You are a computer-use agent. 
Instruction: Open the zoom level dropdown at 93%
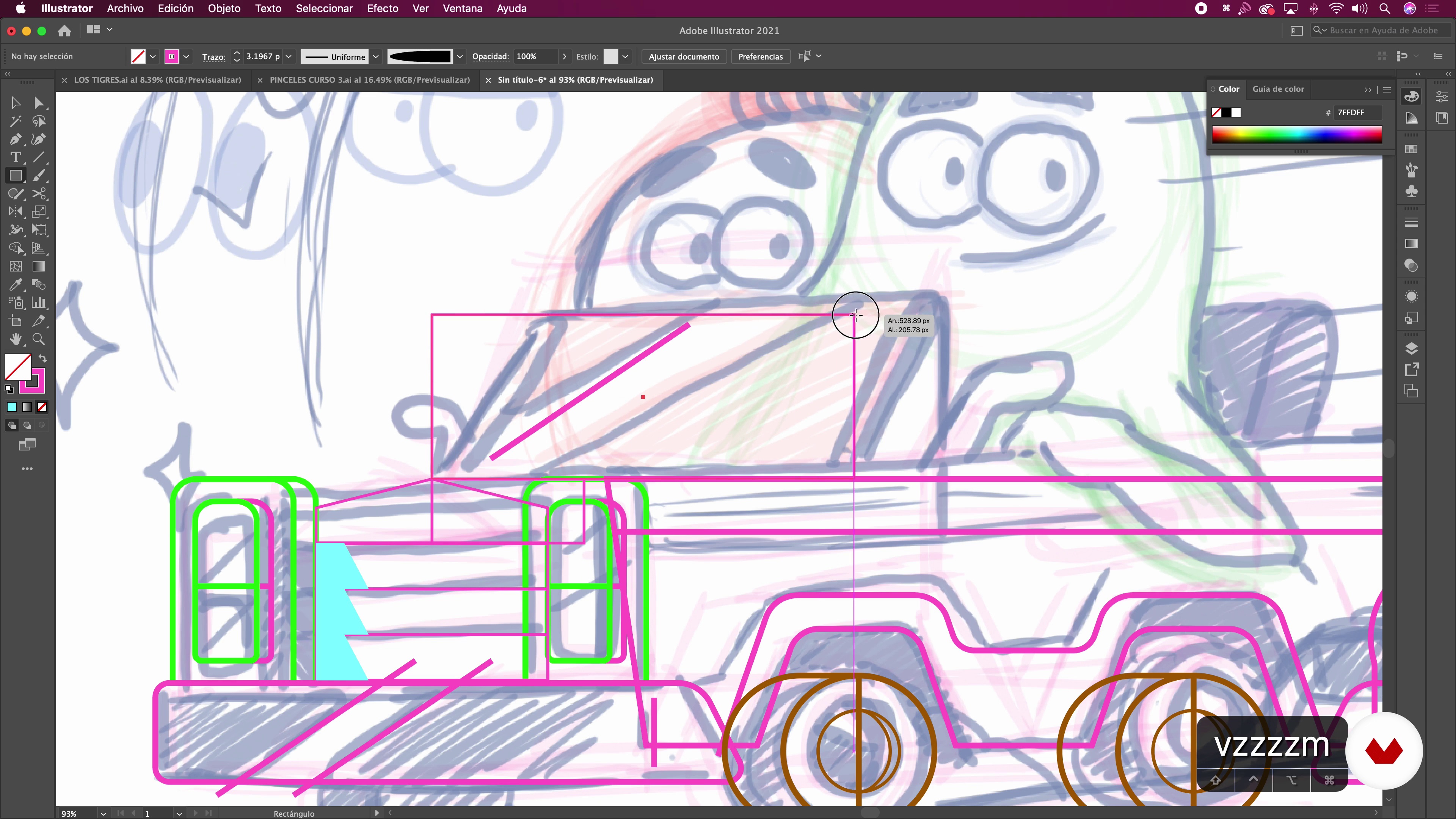[103, 813]
